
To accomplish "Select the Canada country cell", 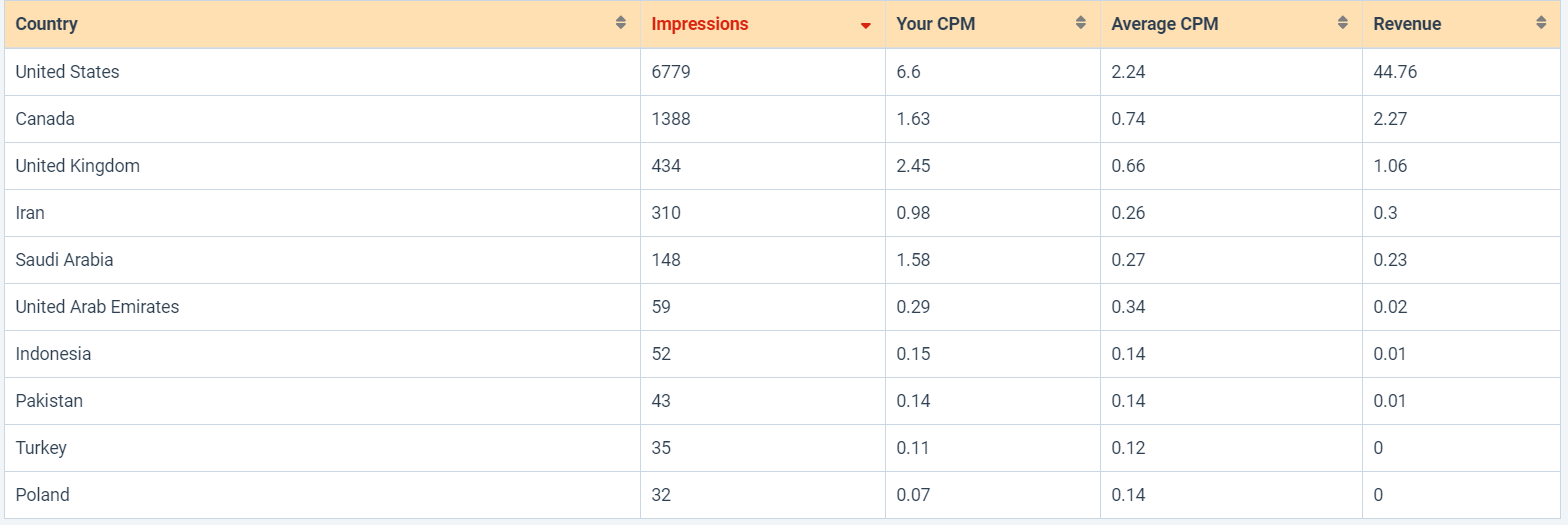I will pos(45,119).
